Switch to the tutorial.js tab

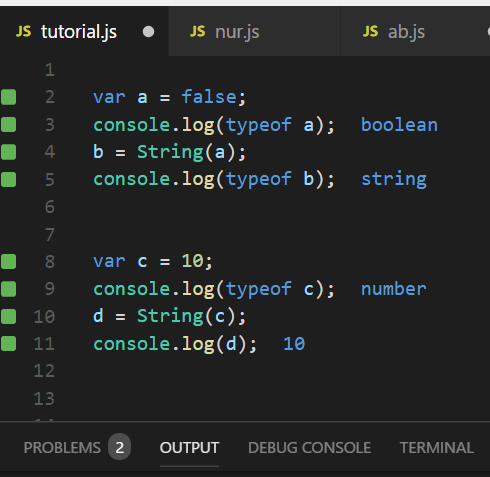click(x=84, y=31)
